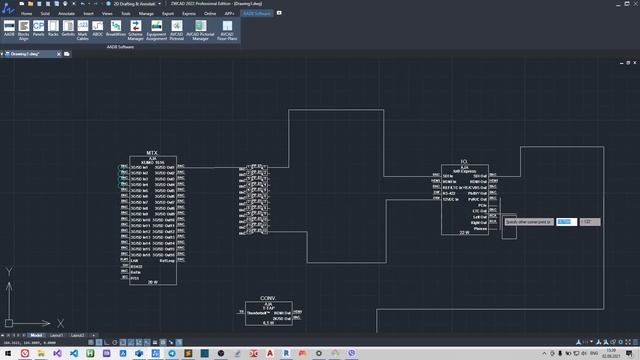Open workspace dropdown '2D Drafting & Annotation'
This screenshot has height=360, width=640.
click(137, 4)
